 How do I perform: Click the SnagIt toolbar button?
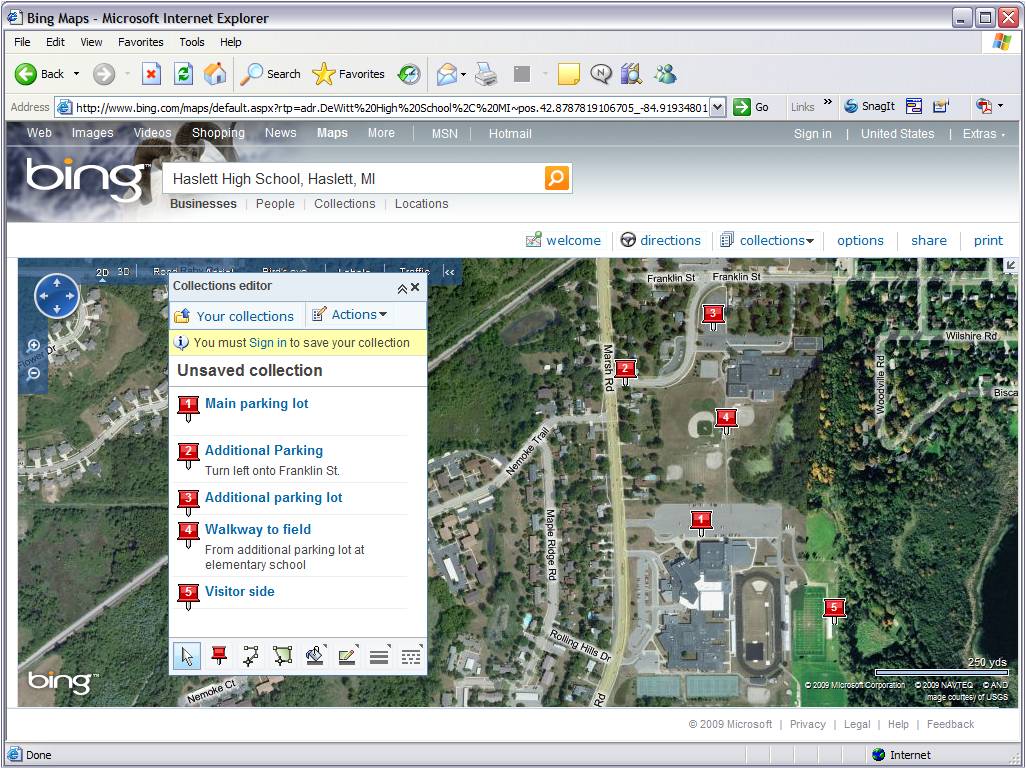(x=870, y=106)
